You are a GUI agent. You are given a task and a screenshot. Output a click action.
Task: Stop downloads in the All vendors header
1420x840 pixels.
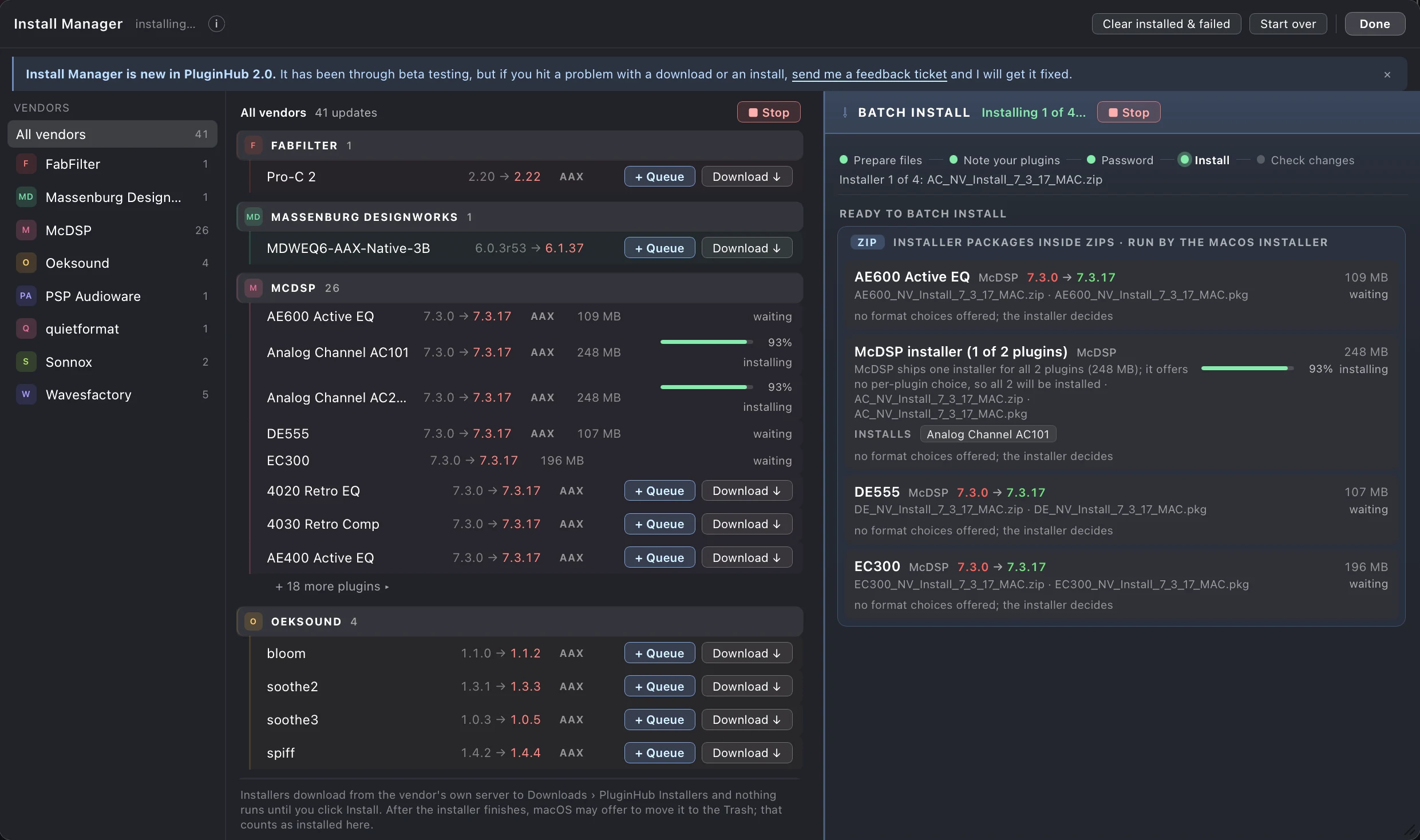(769, 113)
